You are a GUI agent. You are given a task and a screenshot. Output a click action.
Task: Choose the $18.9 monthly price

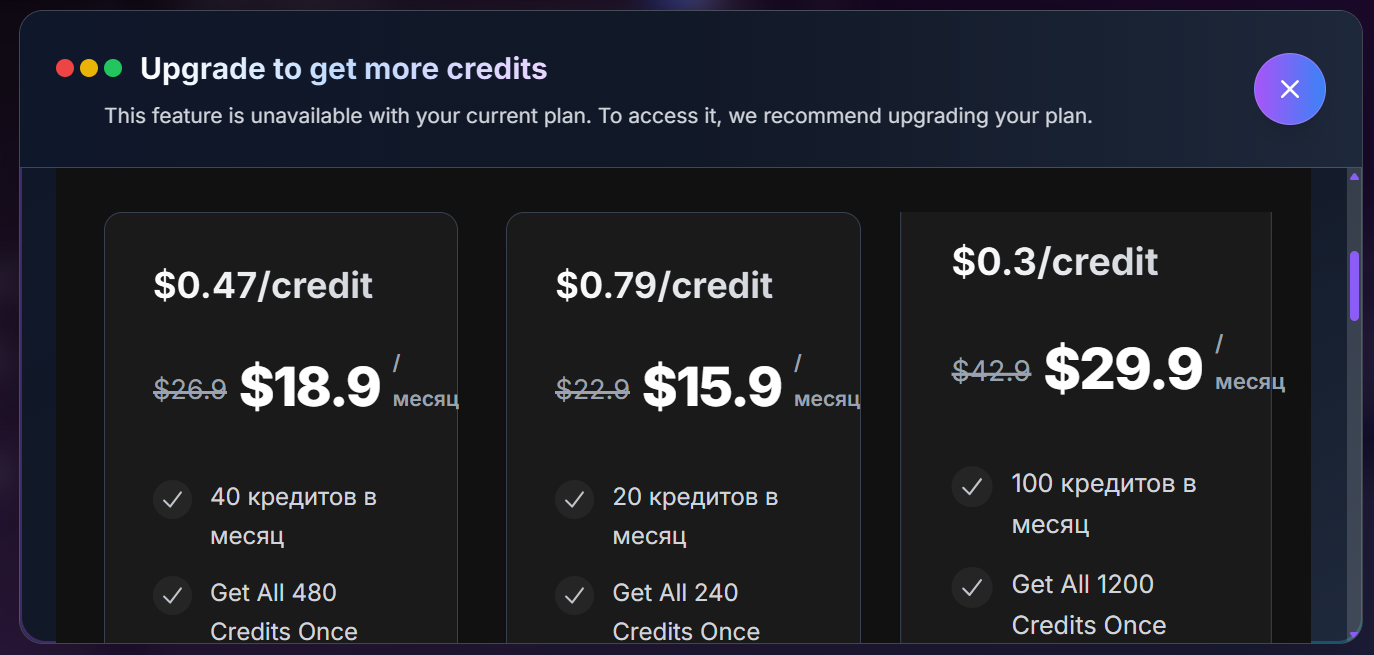pyautogui.click(x=310, y=387)
